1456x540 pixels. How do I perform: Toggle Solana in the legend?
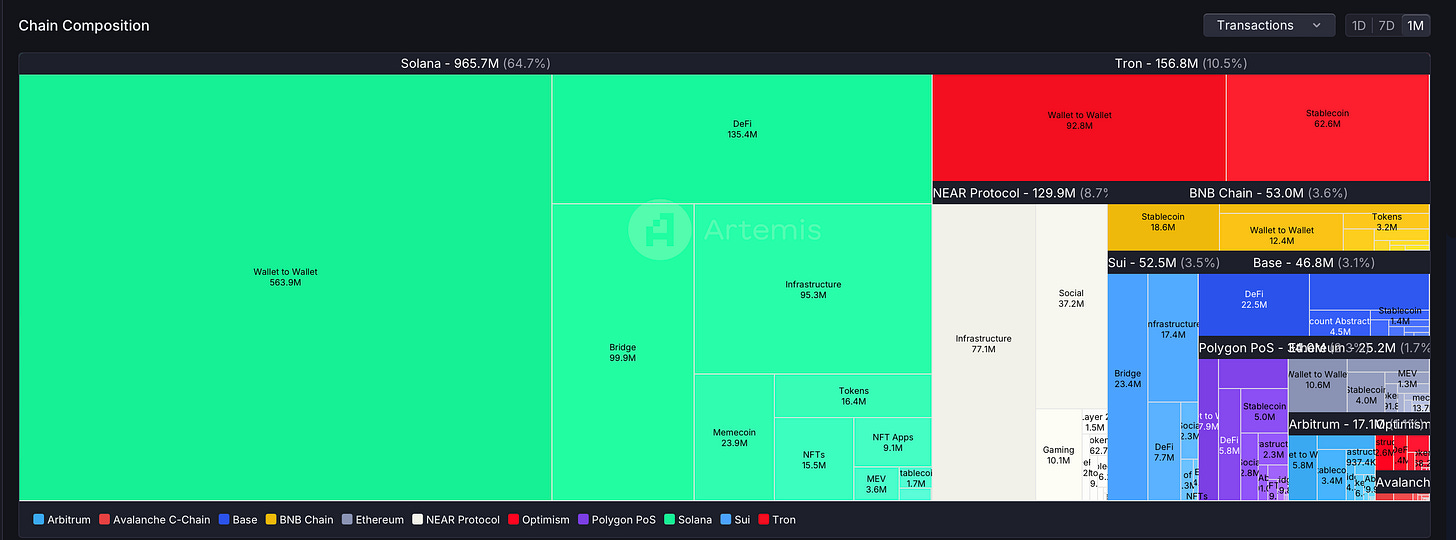click(688, 520)
